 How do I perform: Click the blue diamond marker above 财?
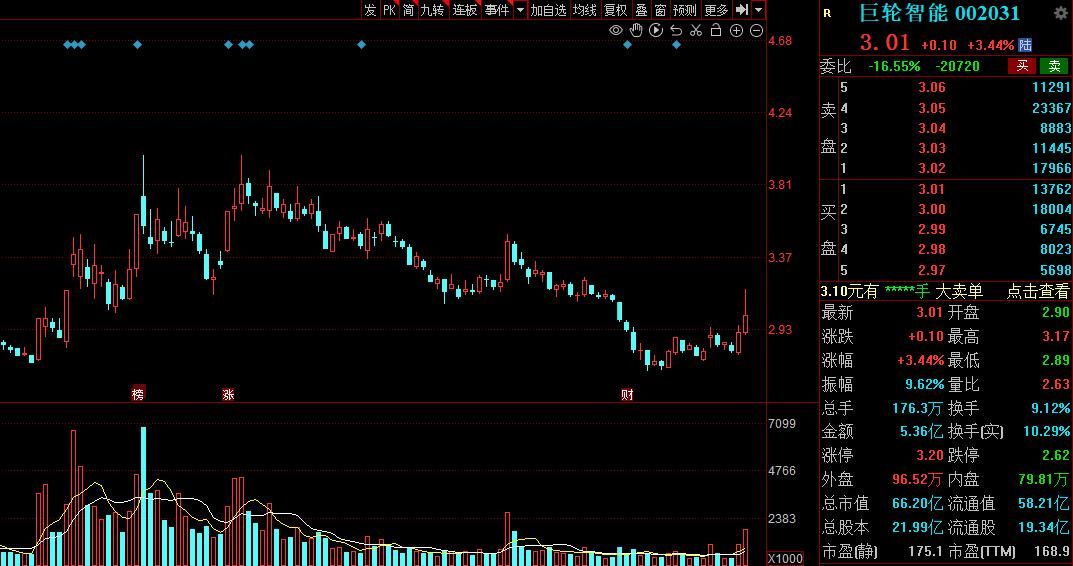[x=628, y=45]
